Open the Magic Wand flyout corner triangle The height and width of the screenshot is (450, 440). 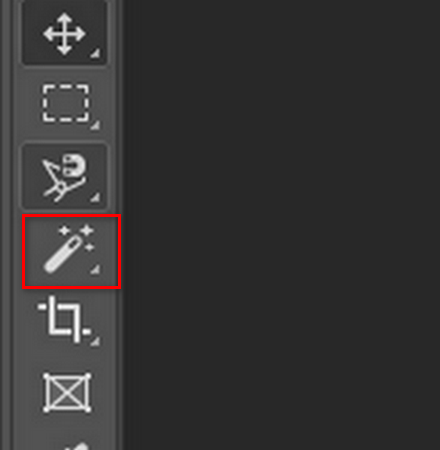pyautogui.click(x=95, y=269)
